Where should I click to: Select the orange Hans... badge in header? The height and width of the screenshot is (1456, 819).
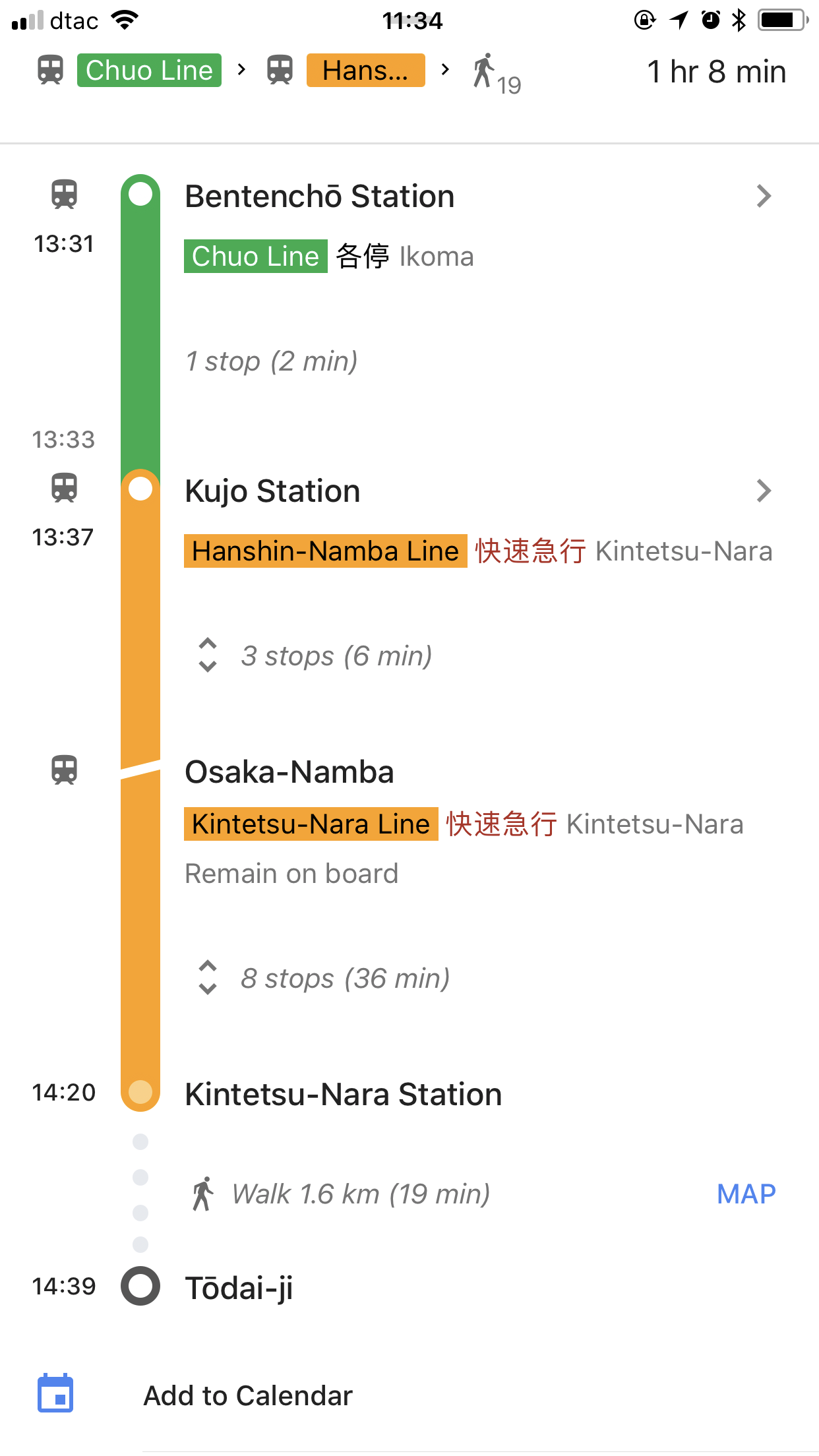[365, 70]
